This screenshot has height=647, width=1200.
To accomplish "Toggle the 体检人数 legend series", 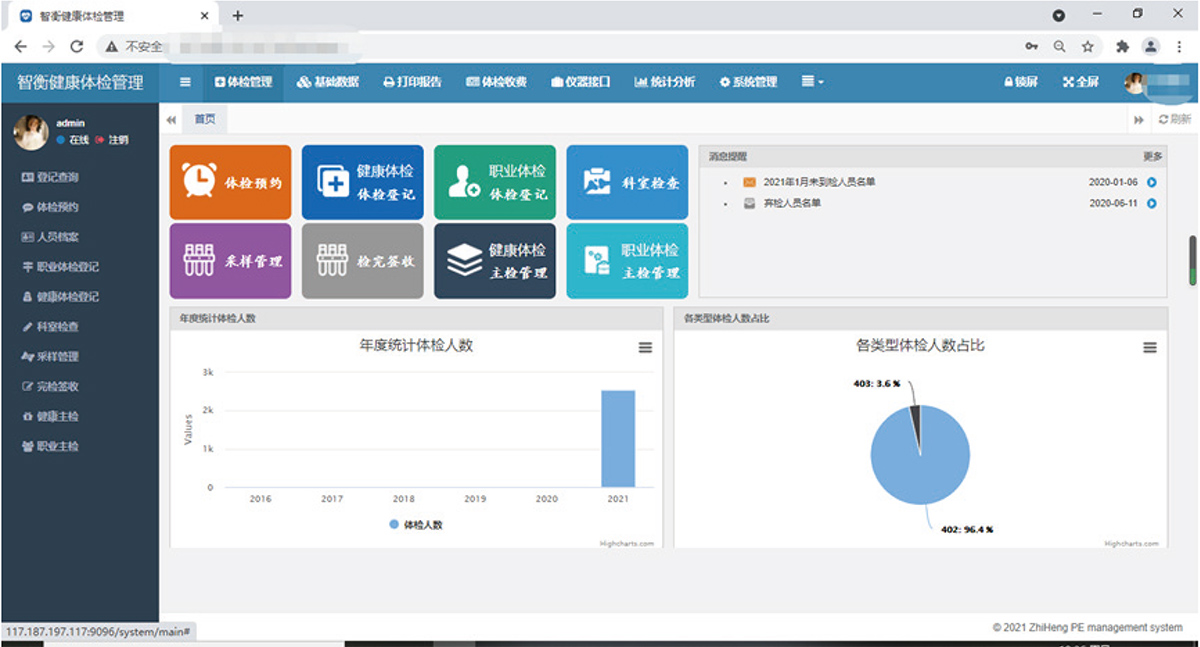I will pyautogui.click(x=416, y=524).
